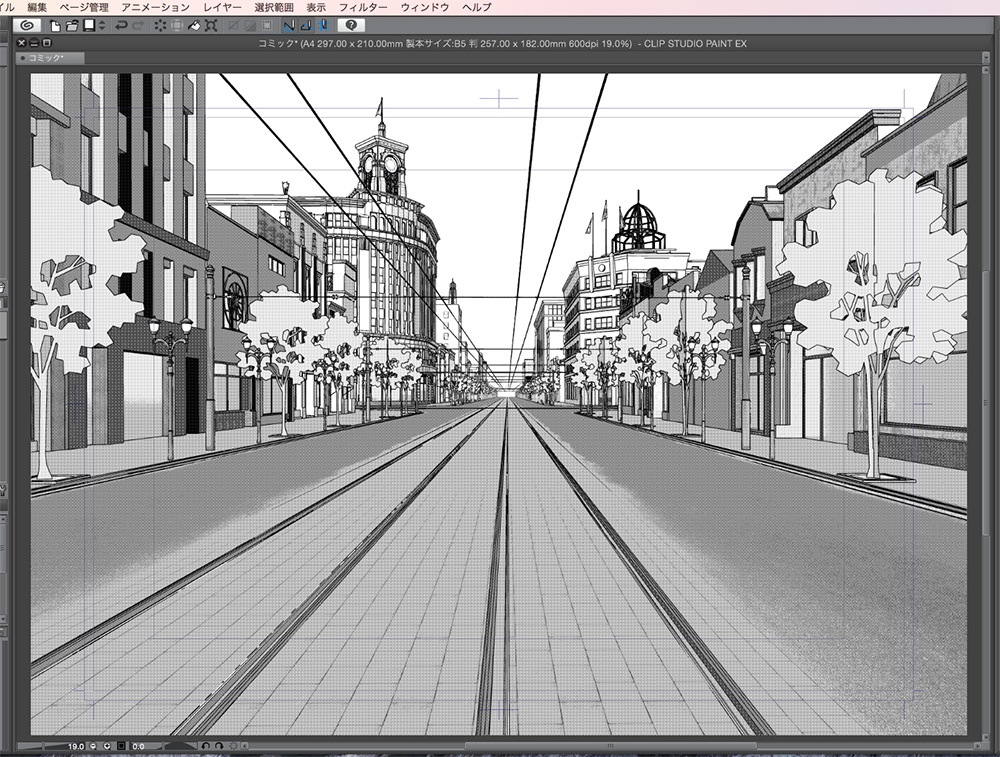Click the Clear (delete) sparkle icon
This screenshot has width=1000, height=757.
click(160, 24)
